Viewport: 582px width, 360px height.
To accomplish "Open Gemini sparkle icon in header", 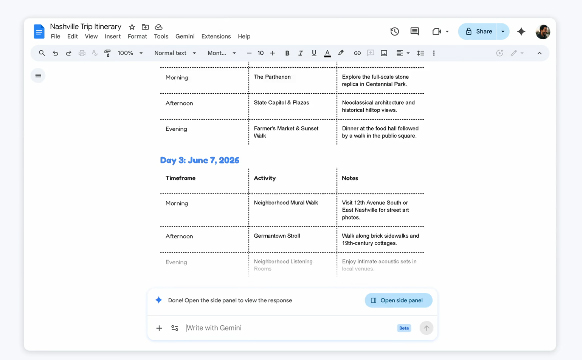I will [x=521, y=32].
